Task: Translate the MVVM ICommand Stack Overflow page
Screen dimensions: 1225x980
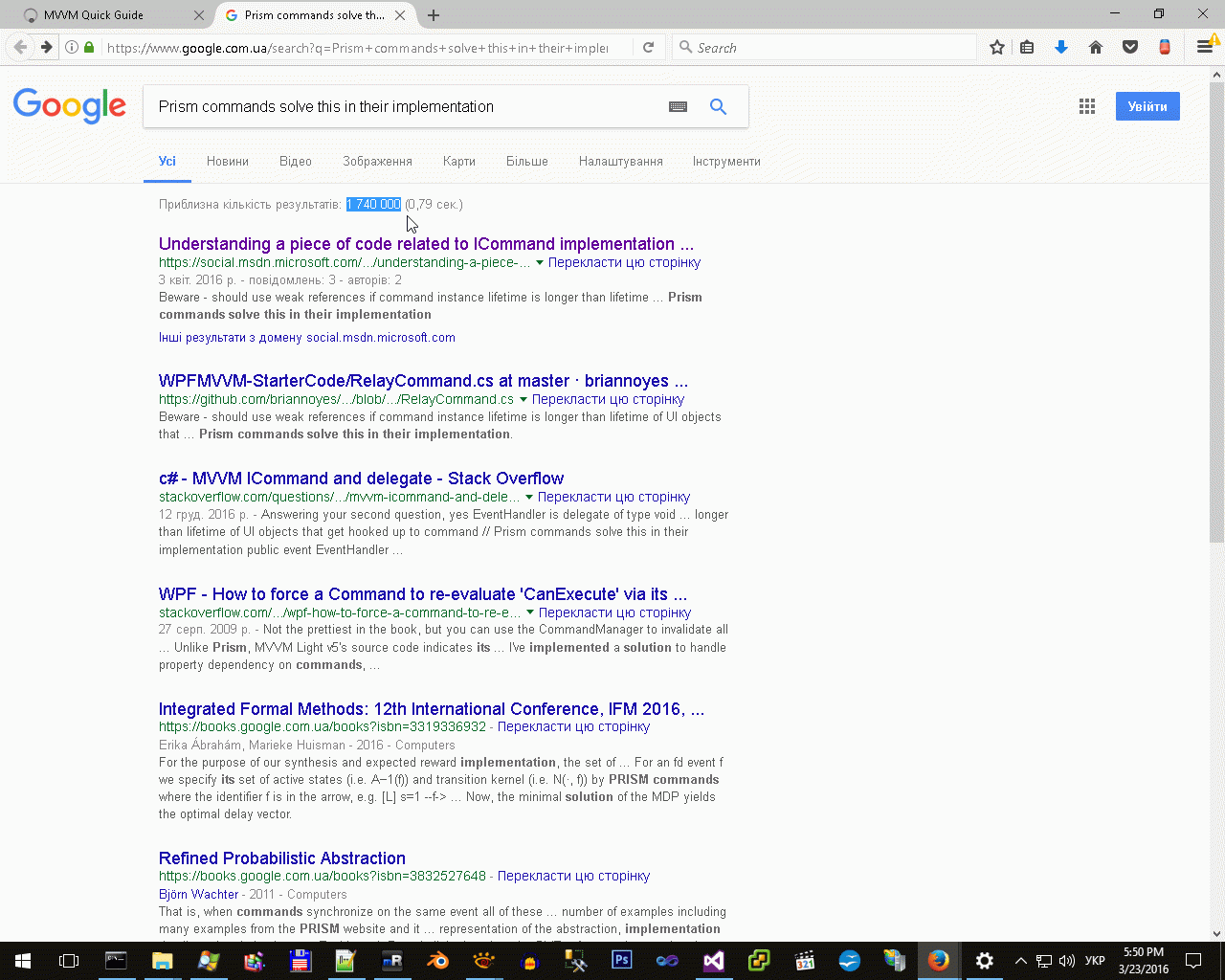Action: point(613,497)
